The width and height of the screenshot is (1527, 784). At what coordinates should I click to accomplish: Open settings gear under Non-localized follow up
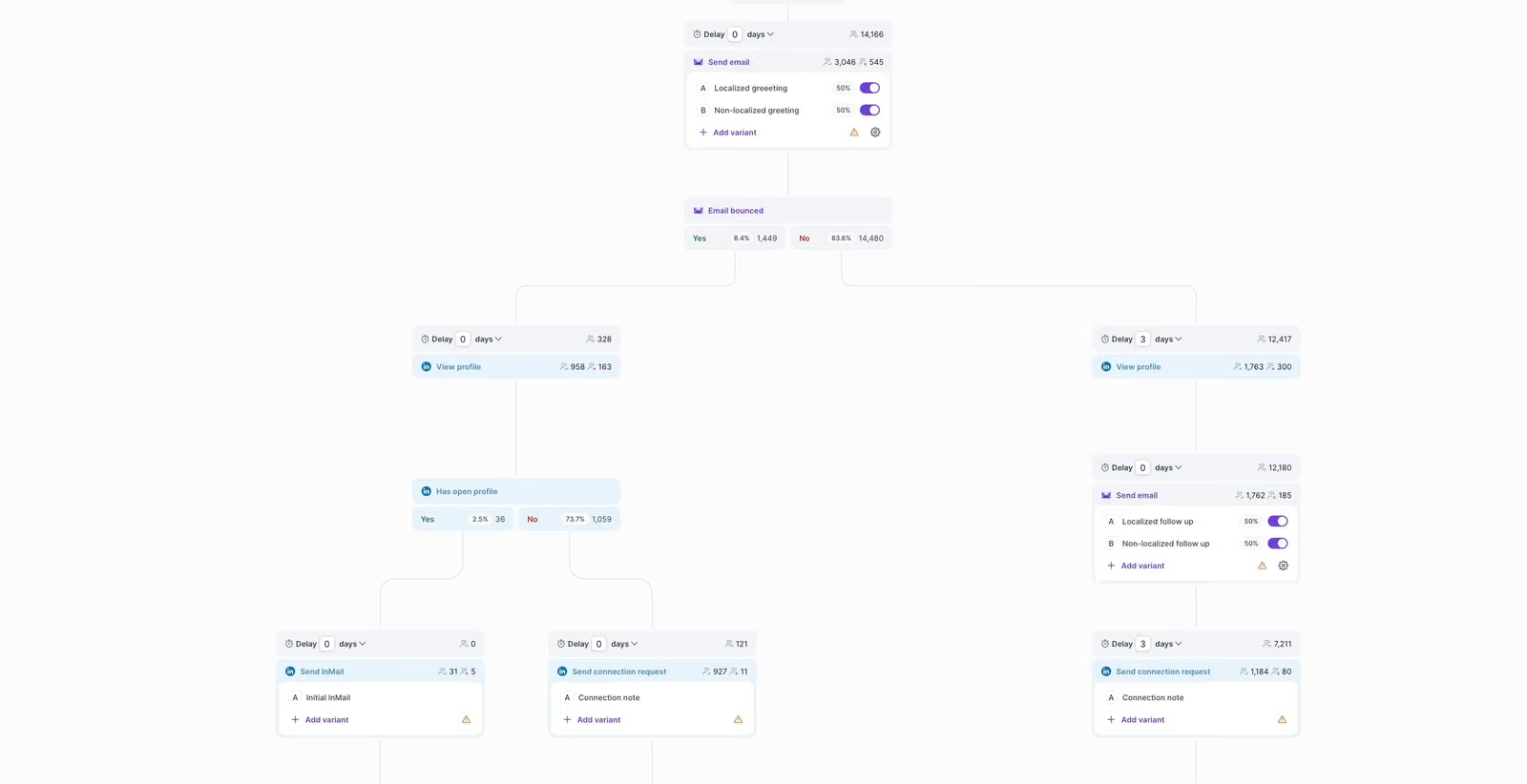point(1283,566)
